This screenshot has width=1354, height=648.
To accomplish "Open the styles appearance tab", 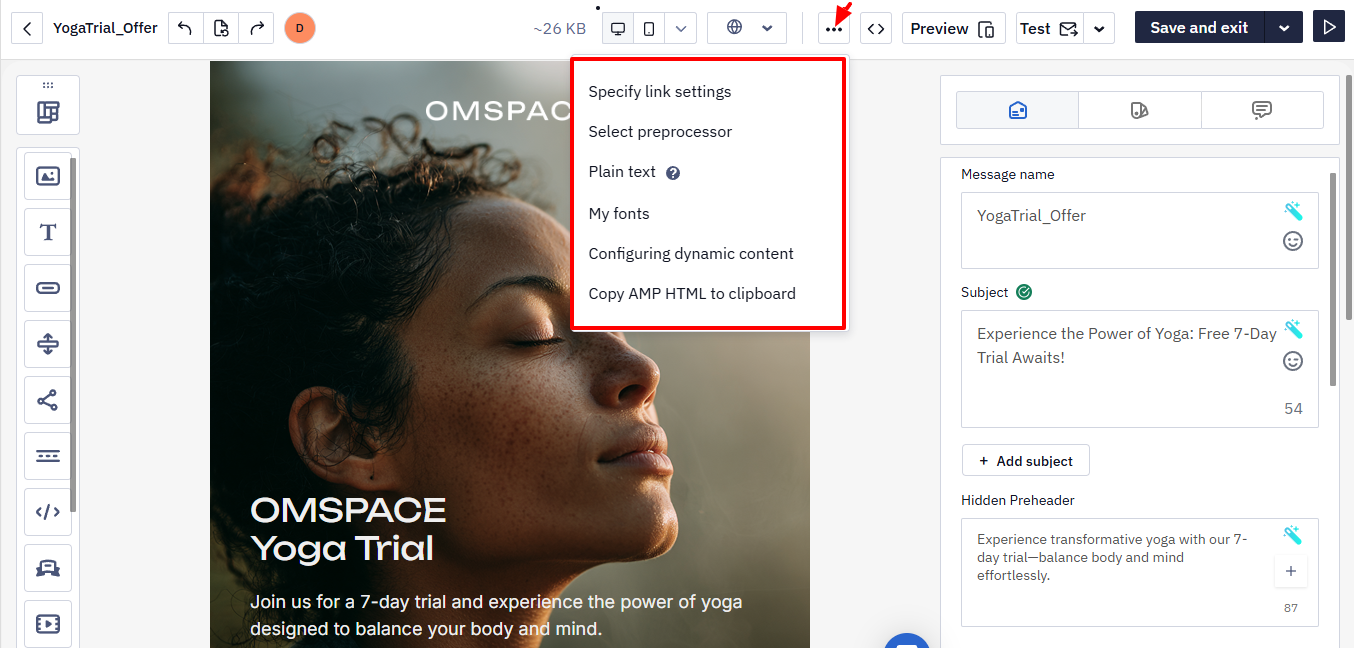I will tap(1140, 110).
